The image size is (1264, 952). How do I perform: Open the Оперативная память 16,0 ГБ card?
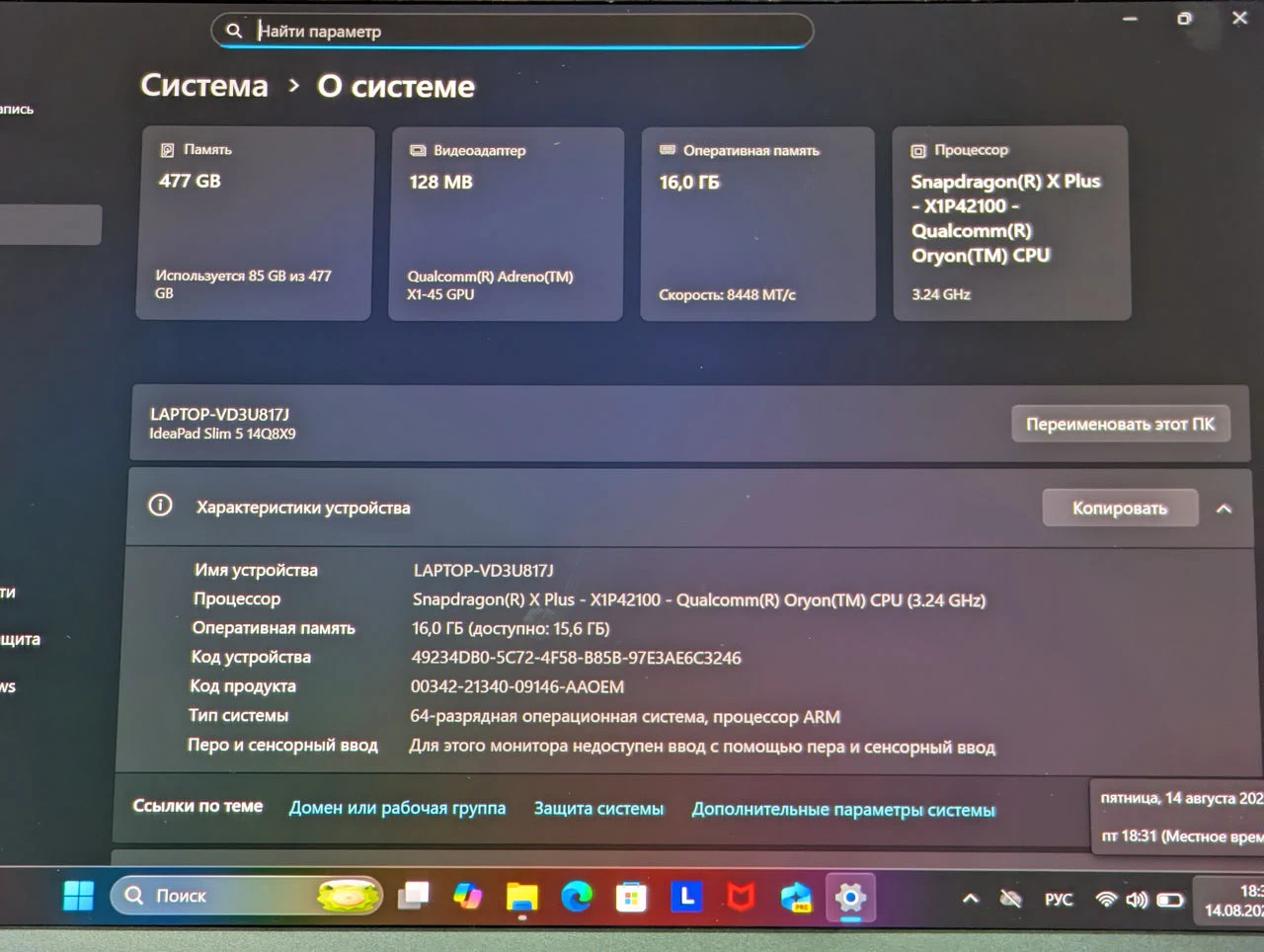click(758, 224)
